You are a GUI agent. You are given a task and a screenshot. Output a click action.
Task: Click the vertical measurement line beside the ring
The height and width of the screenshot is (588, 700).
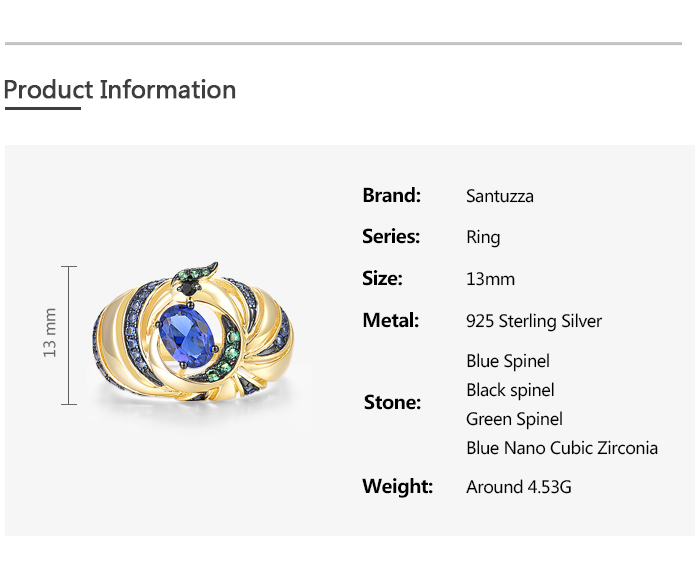click(x=70, y=335)
